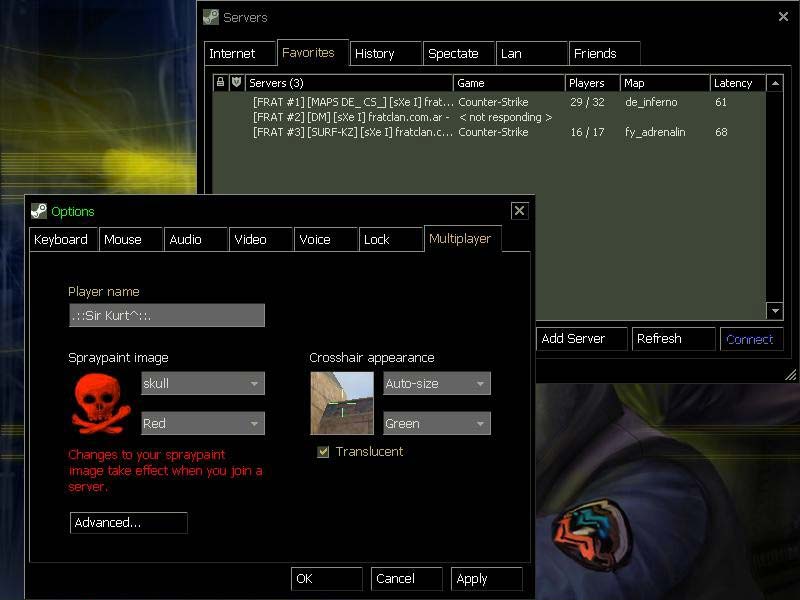The width and height of the screenshot is (800, 600).
Task: Click the Steam icon in Options title bar
Action: click(39, 211)
